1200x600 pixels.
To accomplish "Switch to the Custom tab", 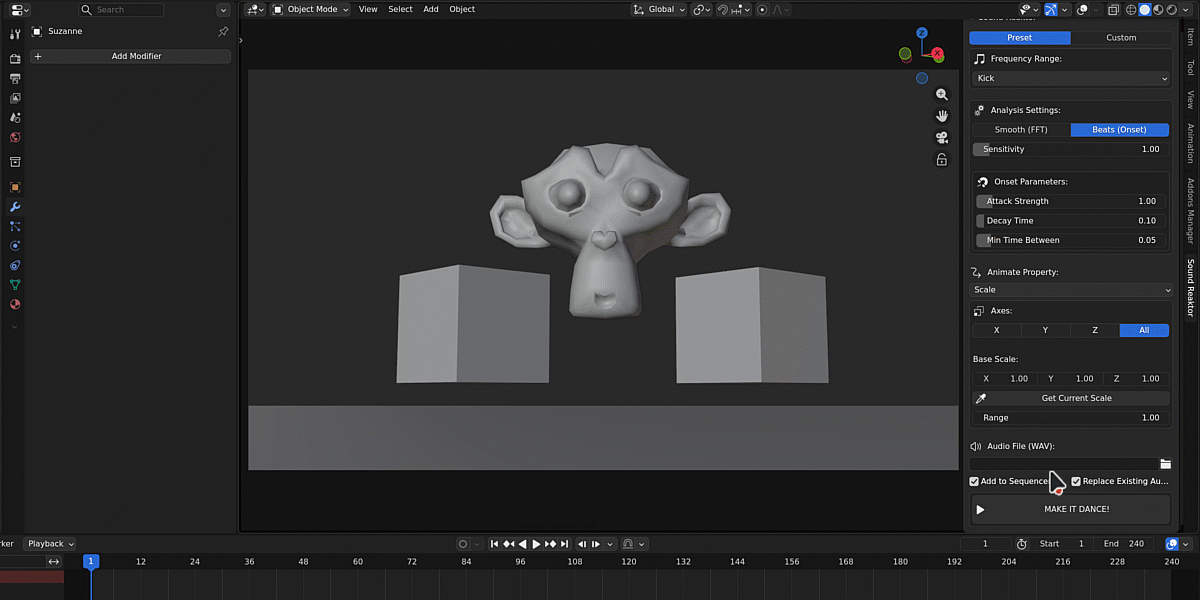I will click(1121, 38).
